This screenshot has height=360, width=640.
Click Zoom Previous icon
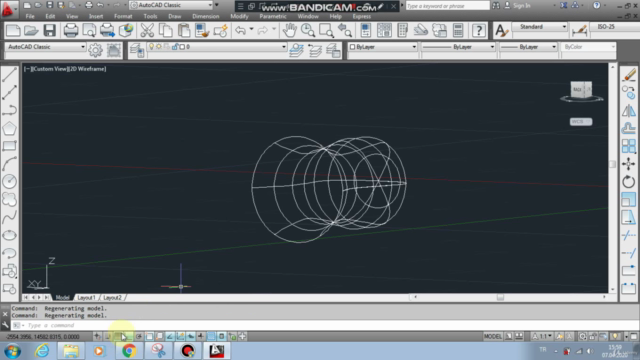click(x=345, y=31)
